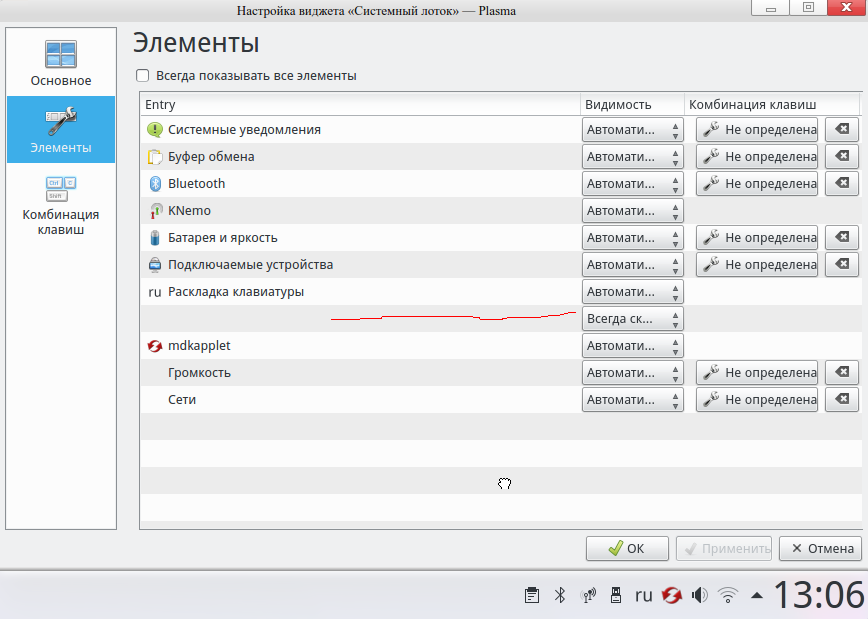Set shortcut for Bluetooth
The height and width of the screenshot is (619, 868).
(x=757, y=184)
